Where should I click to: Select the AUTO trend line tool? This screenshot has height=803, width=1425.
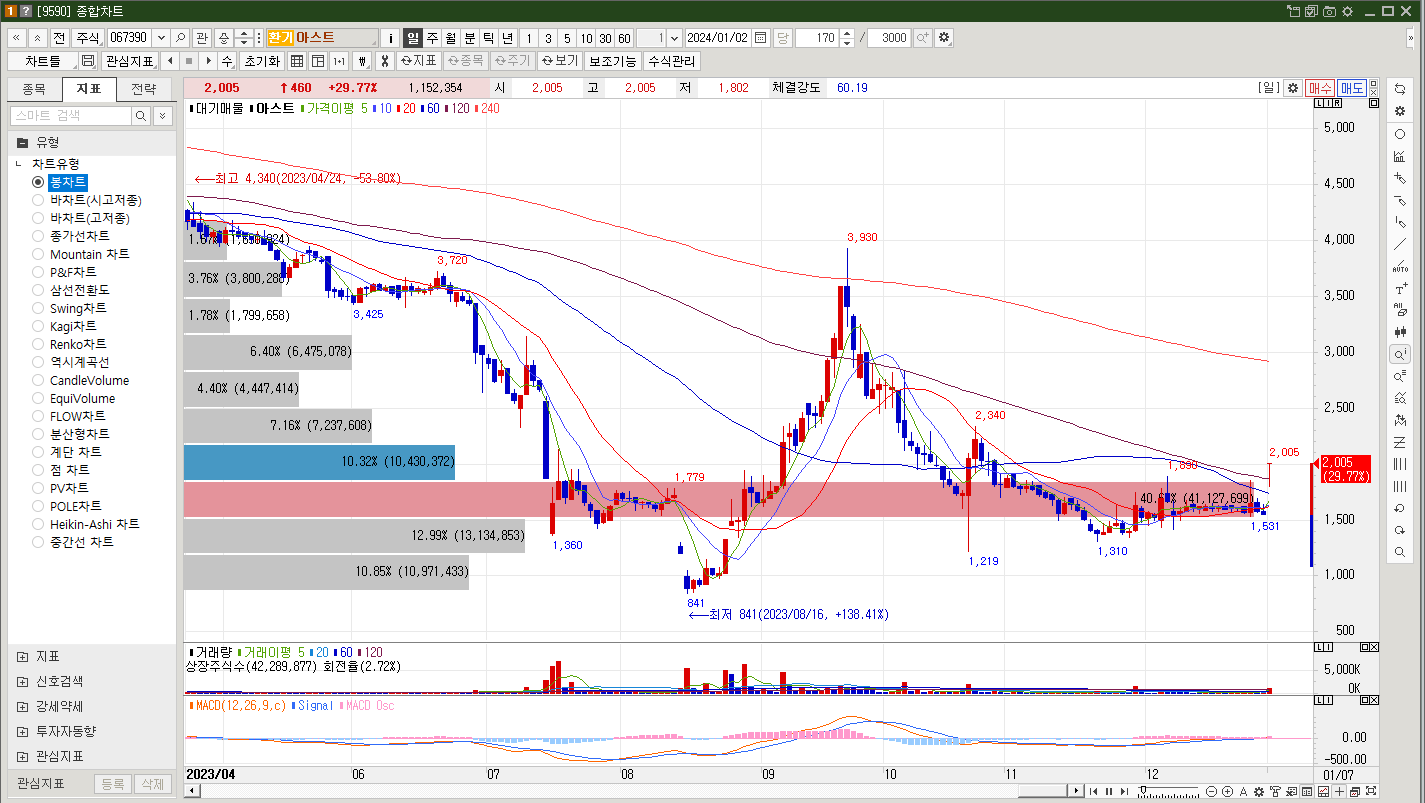pos(1400,267)
